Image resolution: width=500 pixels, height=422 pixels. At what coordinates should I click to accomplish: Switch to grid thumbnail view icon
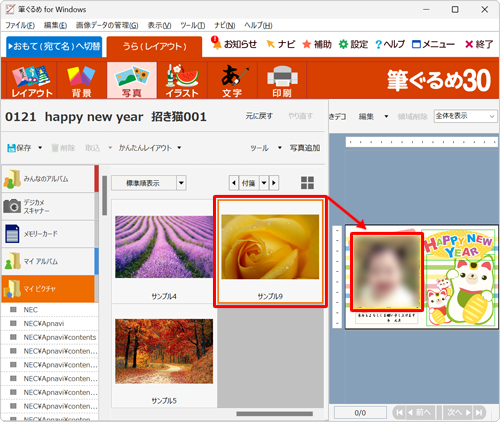pyautogui.click(x=307, y=183)
